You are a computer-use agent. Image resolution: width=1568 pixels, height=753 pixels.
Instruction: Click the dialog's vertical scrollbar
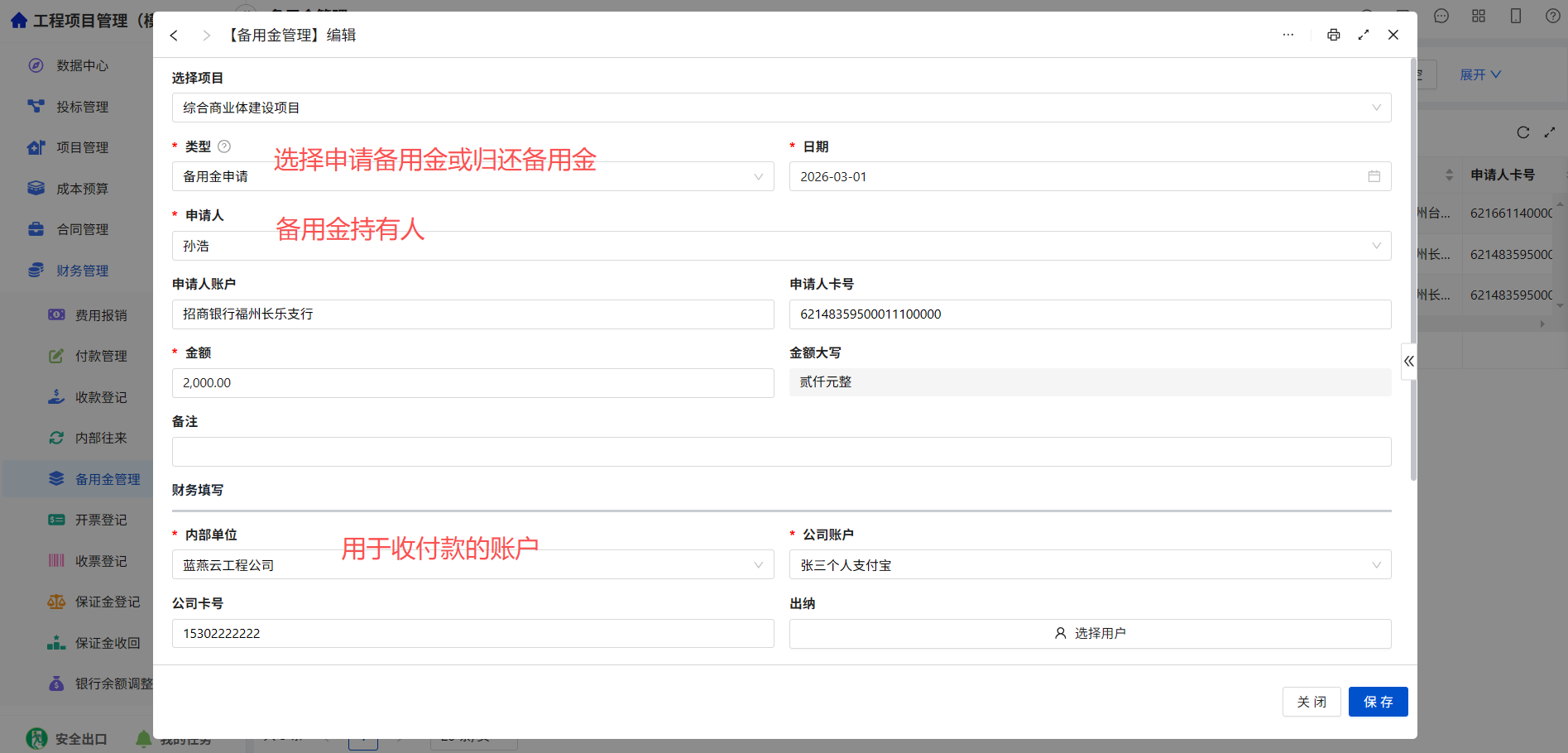tap(1413, 269)
